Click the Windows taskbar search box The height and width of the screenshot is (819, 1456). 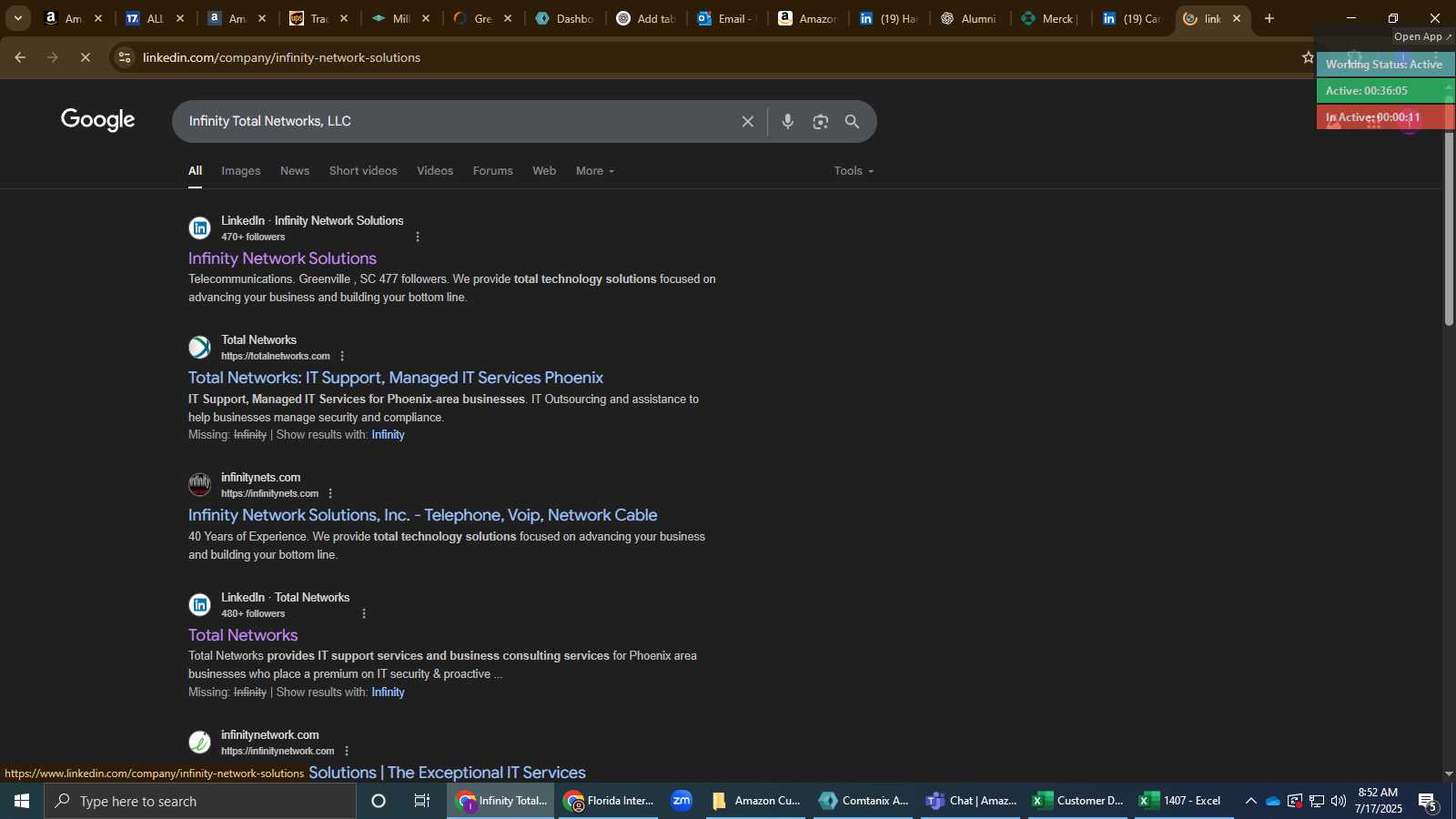tap(200, 801)
